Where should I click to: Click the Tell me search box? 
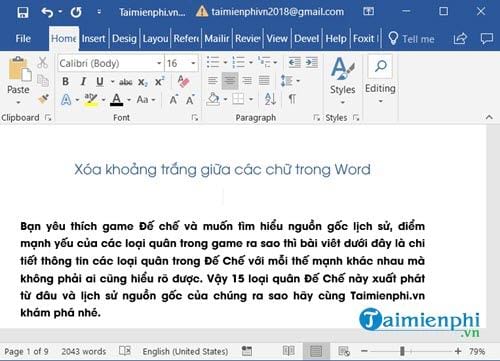(412, 39)
